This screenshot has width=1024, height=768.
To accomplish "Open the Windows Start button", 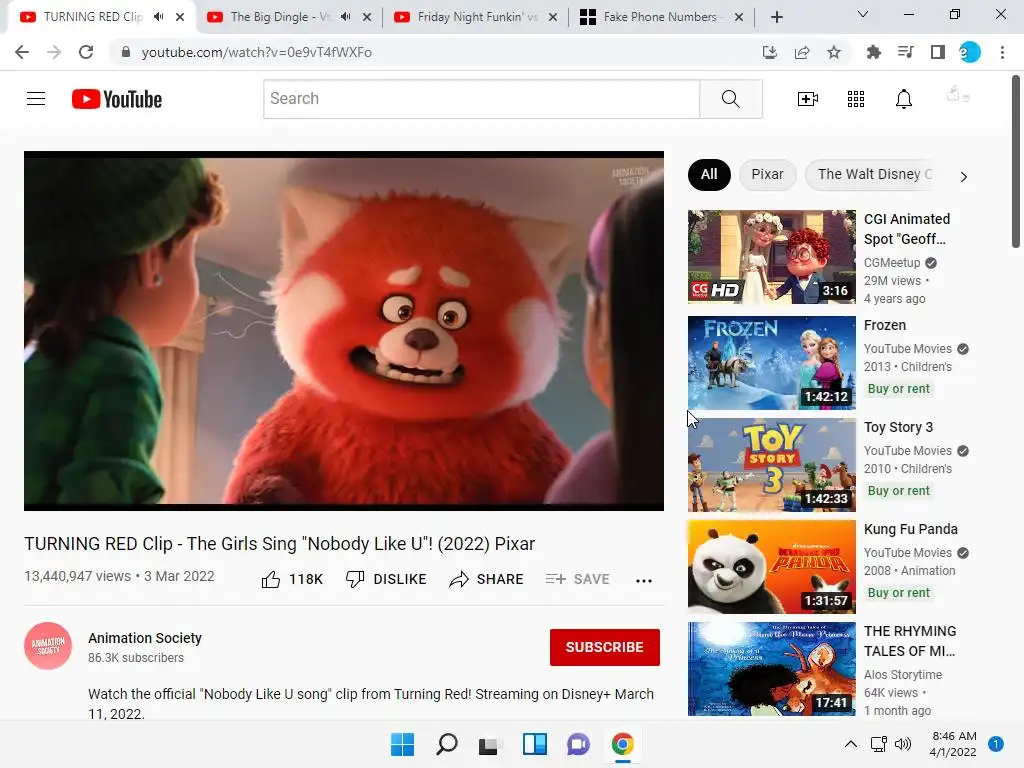I will [x=402, y=744].
